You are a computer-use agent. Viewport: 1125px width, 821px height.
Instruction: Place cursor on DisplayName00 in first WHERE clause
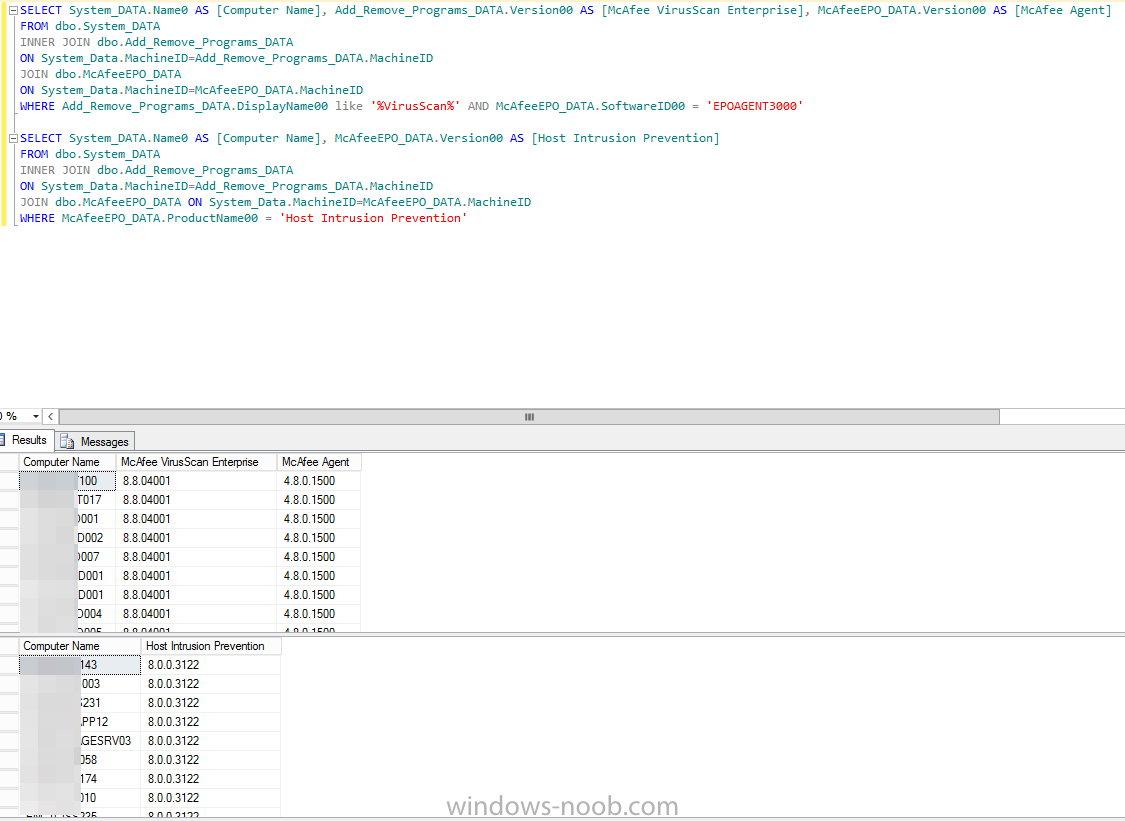coord(283,106)
